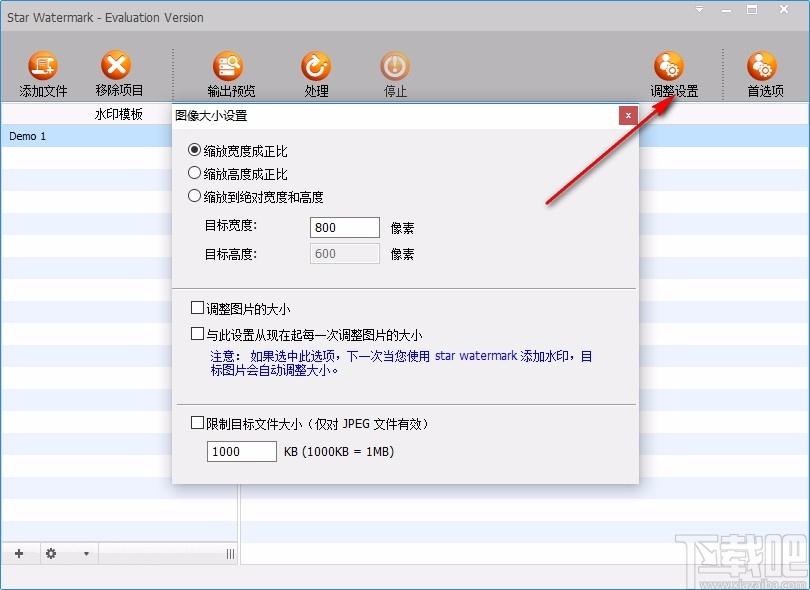Click the file size field showing 1000
Screen dimensions: 810x590
(241, 452)
